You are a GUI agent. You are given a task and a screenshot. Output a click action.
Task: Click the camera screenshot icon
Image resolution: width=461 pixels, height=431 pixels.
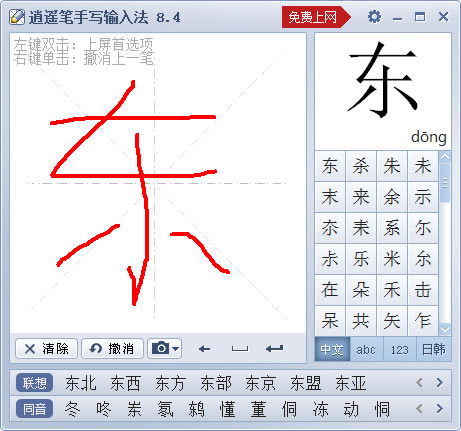click(x=160, y=348)
